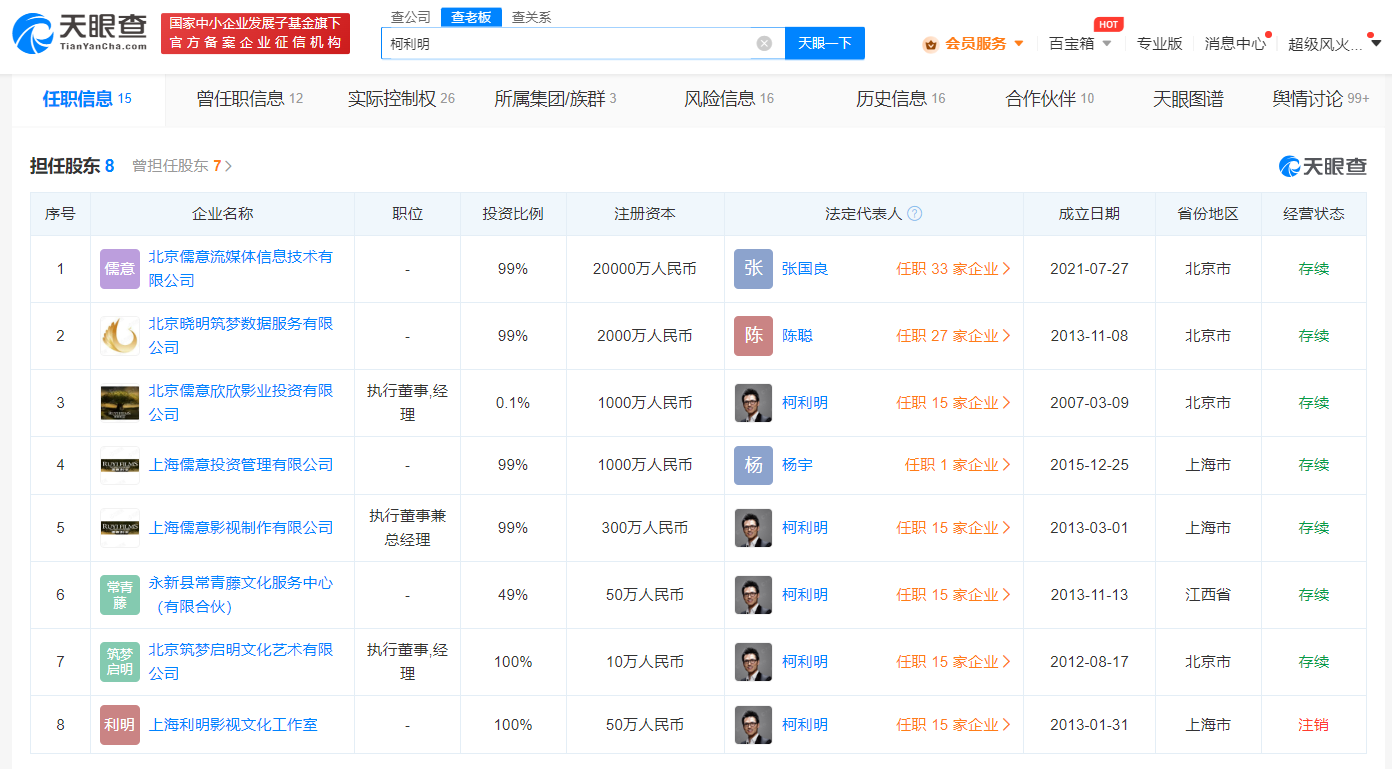Expand 曾担任股东 7 list
This screenshot has height=769, width=1392.
tap(182, 166)
